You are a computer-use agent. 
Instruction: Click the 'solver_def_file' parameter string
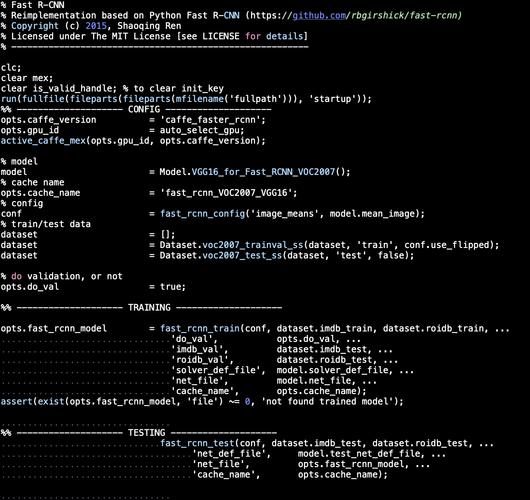[x=218, y=370]
